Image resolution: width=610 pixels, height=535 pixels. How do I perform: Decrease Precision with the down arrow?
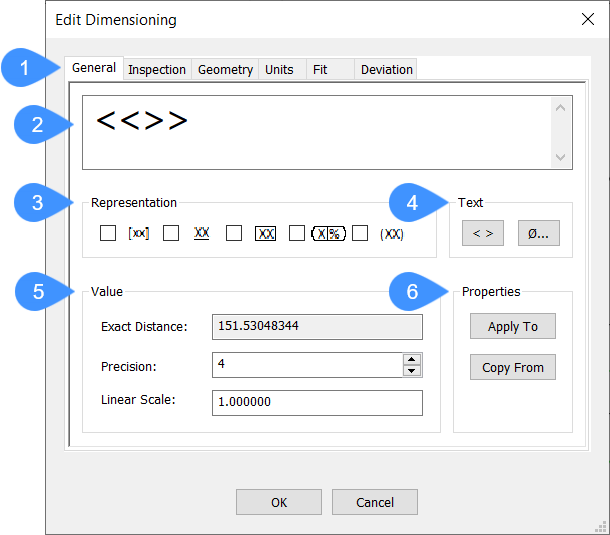[411, 371]
